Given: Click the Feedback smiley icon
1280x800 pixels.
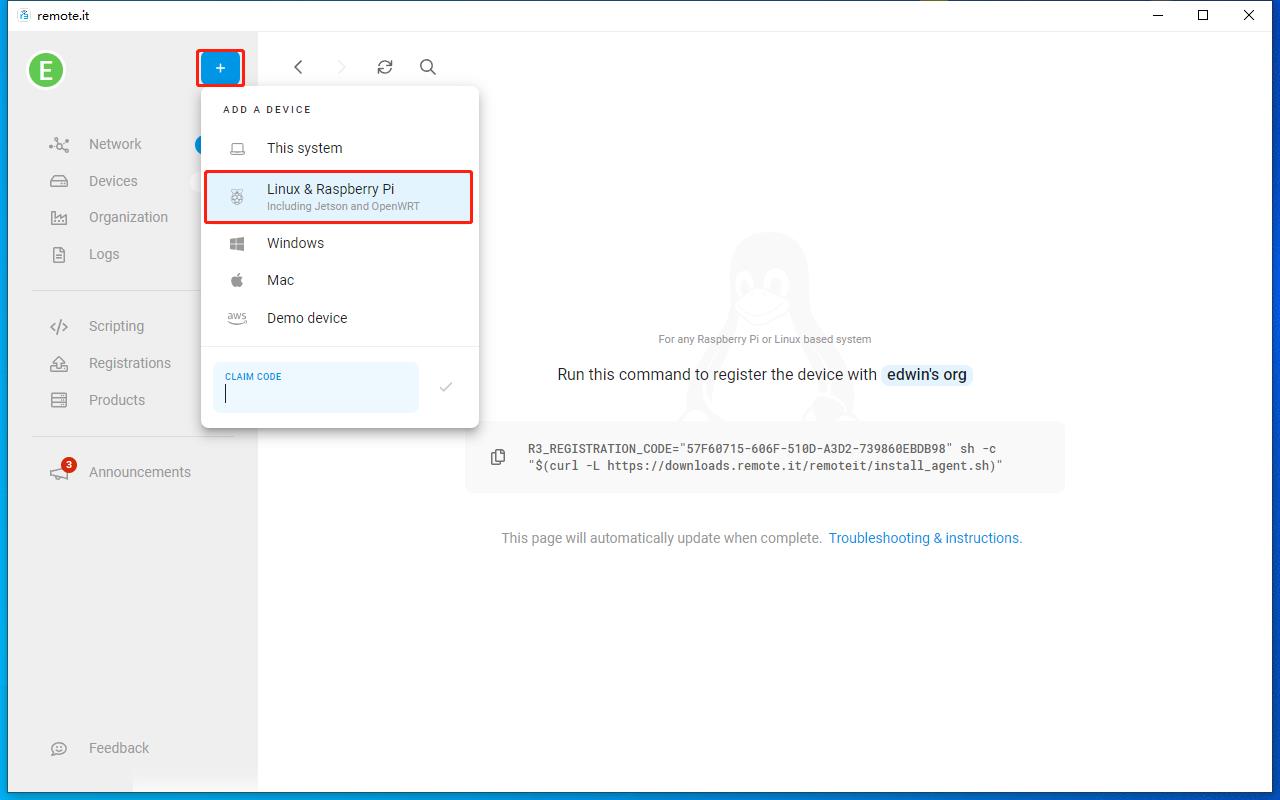Looking at the screenshot, I should click(59, 749).
